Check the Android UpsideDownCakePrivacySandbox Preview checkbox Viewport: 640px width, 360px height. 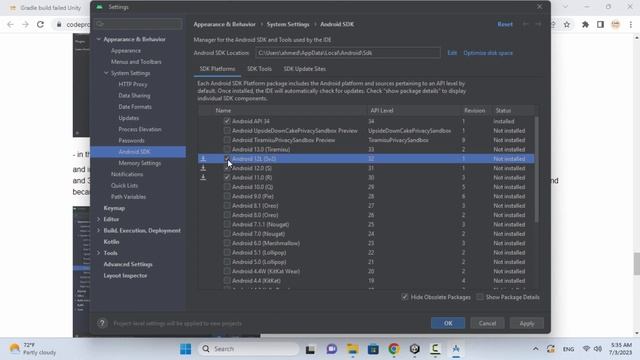point(227,131)
